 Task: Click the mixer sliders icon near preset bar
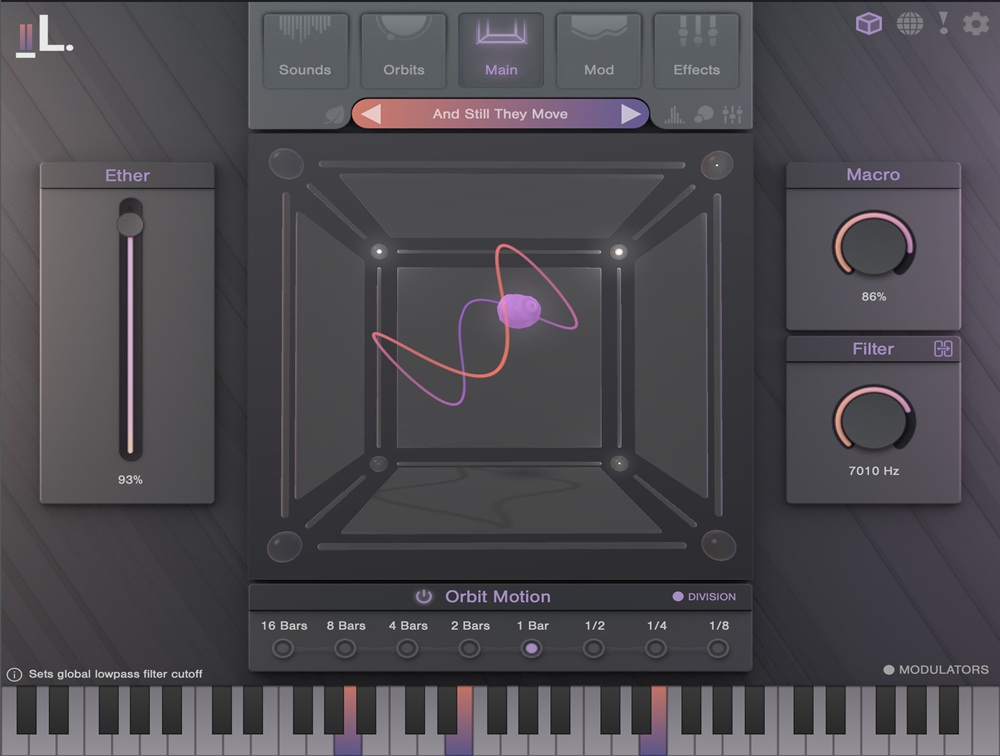(x=733, y=116)
